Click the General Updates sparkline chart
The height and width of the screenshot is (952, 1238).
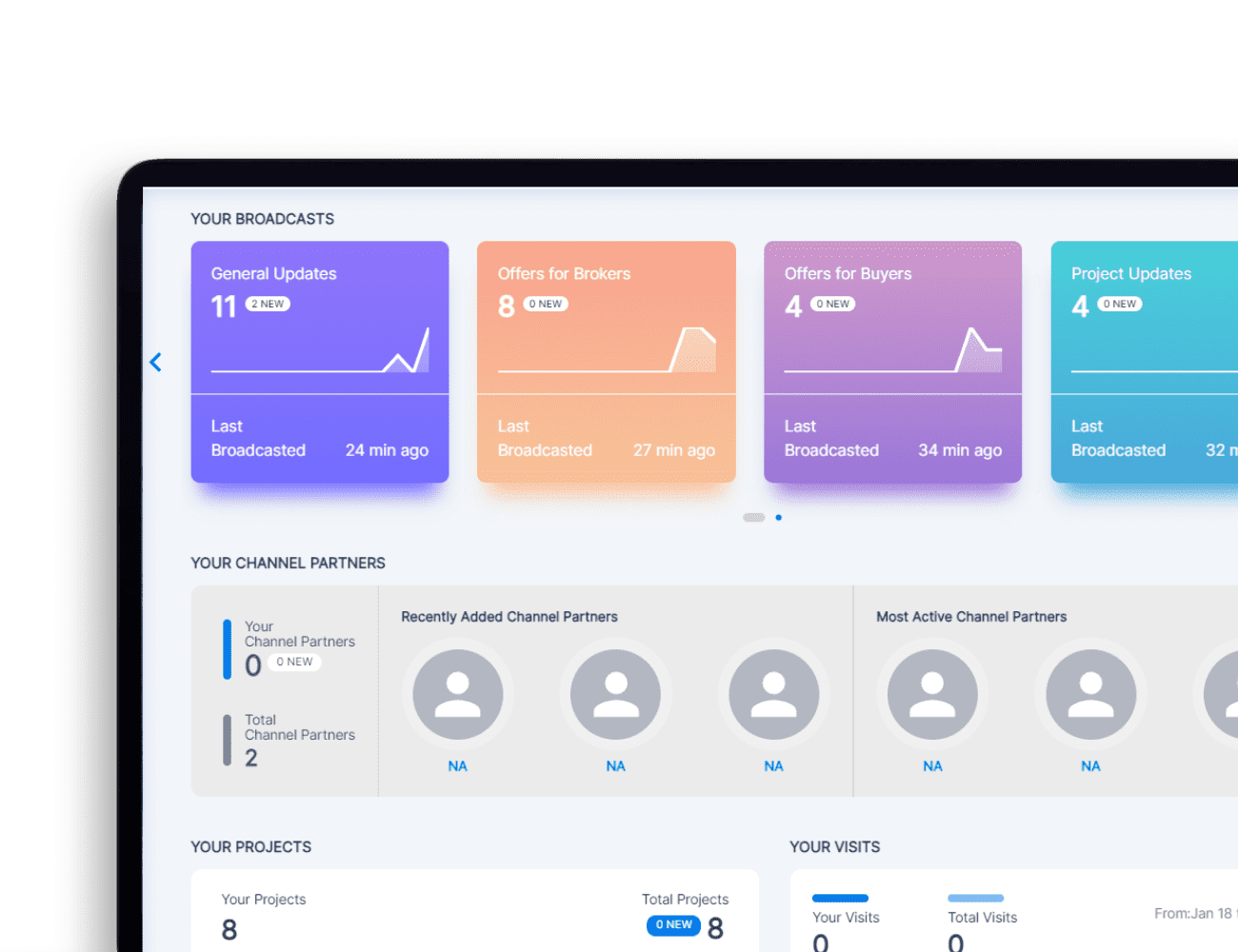pyautogui.click(x=320, y=352)
